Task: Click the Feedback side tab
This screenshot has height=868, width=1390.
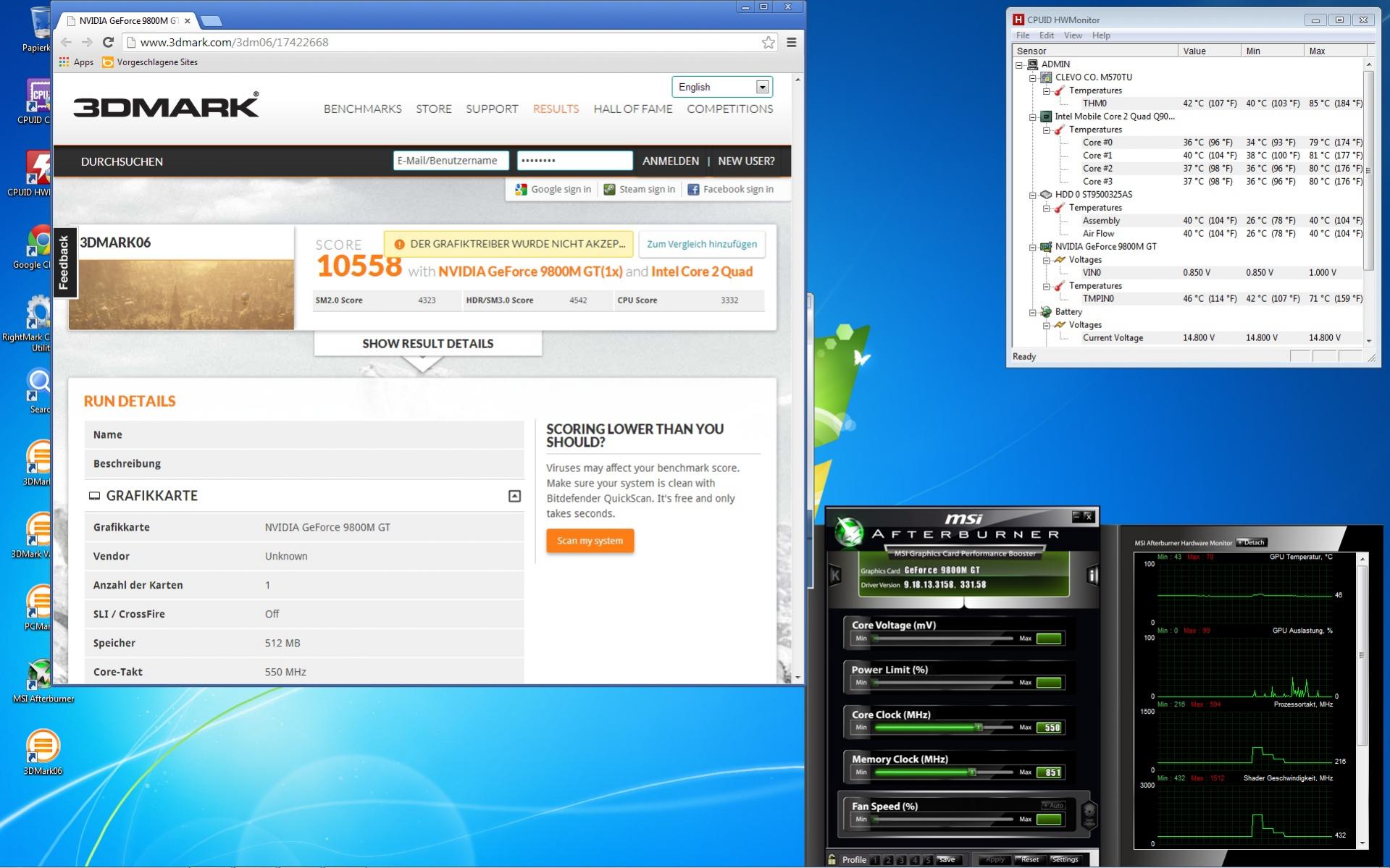Action: tap(64, 262)
